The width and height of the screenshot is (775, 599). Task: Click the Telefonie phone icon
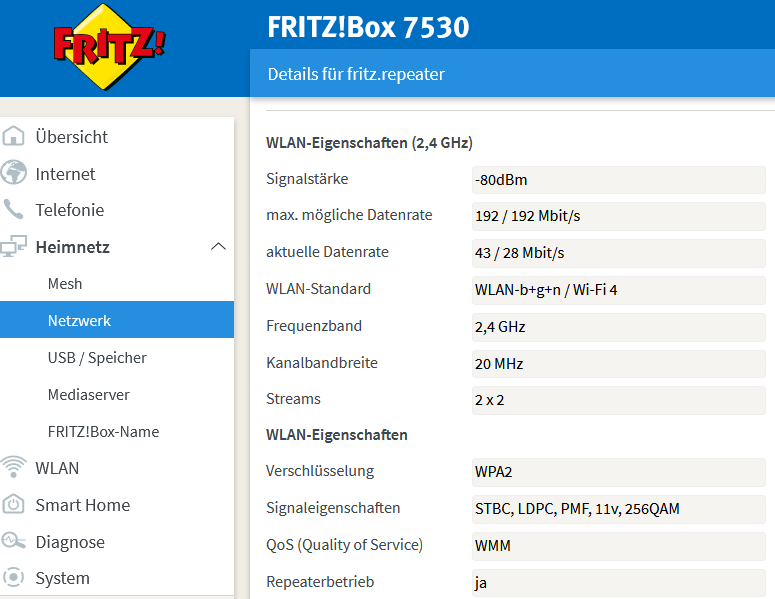pyautogui.click(x=13, y=209)
